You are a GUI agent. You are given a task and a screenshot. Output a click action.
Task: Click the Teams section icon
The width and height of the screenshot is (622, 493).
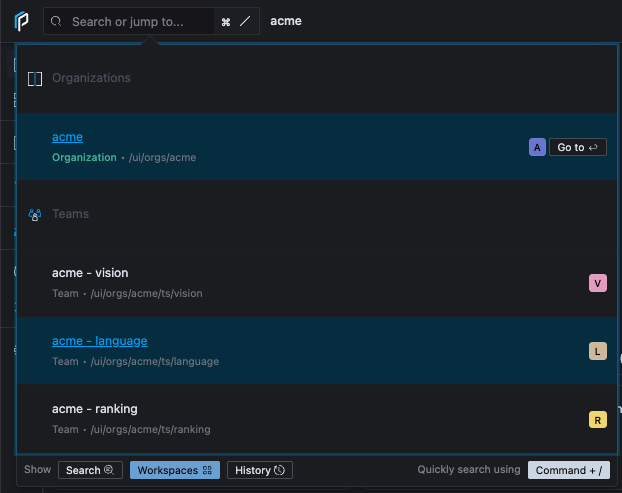35,215
